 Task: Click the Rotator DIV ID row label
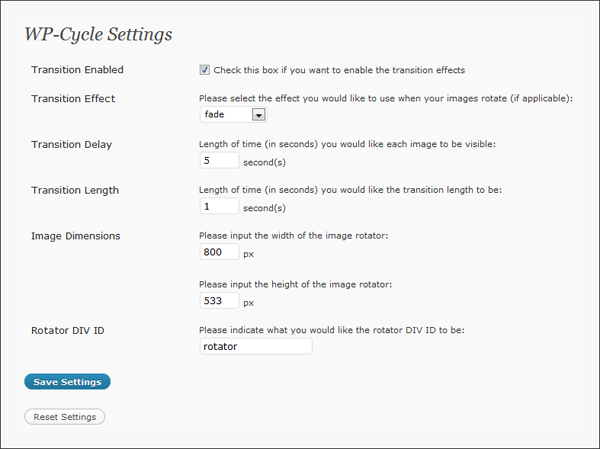pos(67,330)
